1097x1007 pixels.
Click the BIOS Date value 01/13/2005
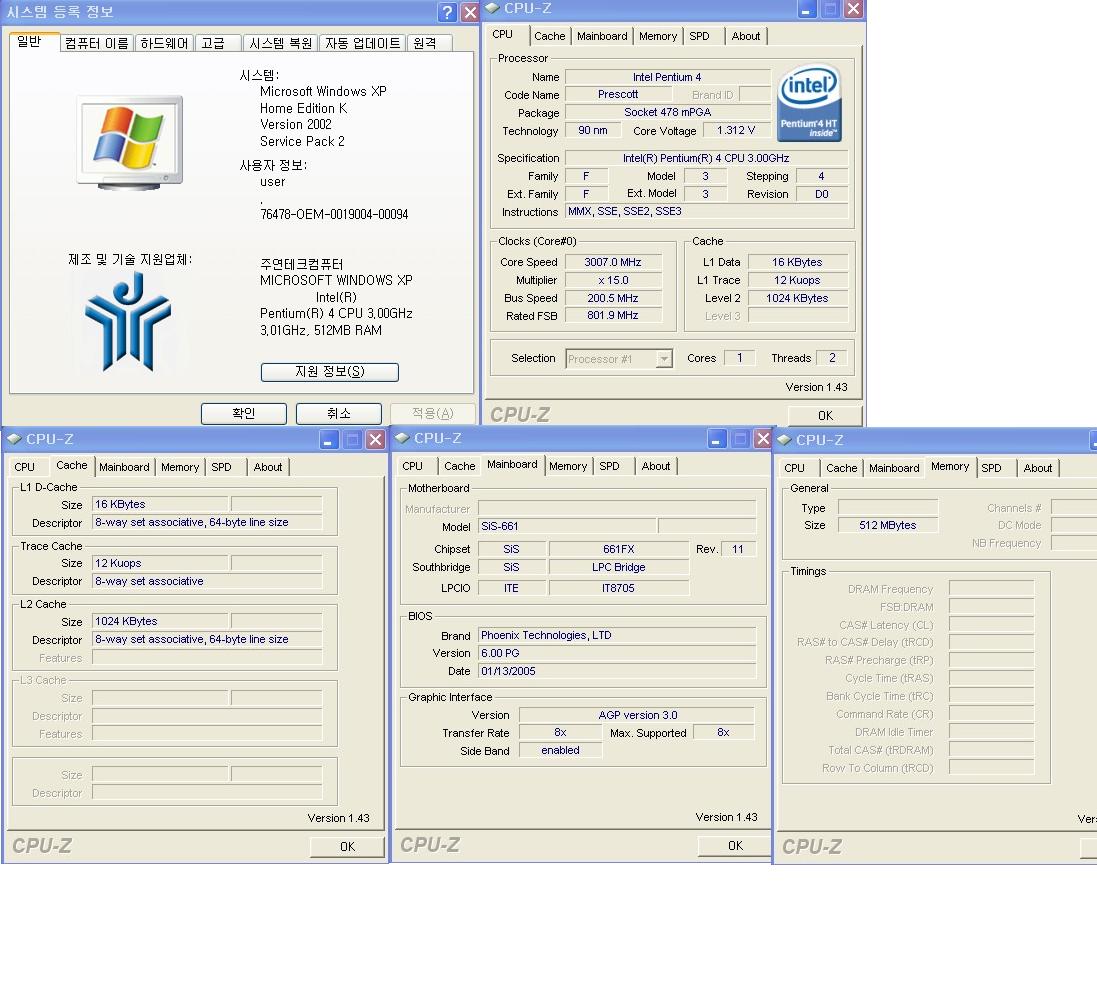(x=617, y=671)
